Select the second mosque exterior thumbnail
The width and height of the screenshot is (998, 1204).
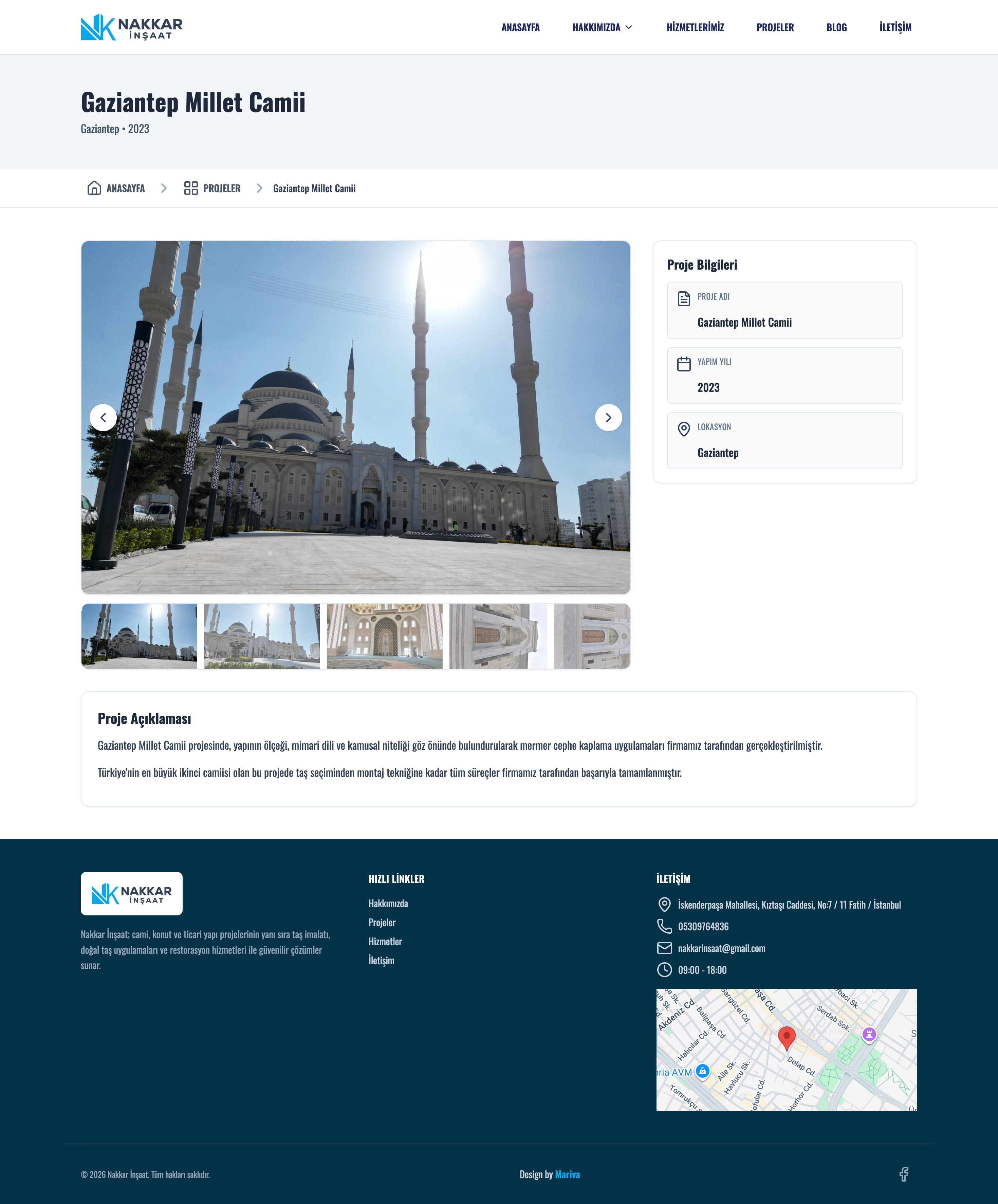pos(261,636)
